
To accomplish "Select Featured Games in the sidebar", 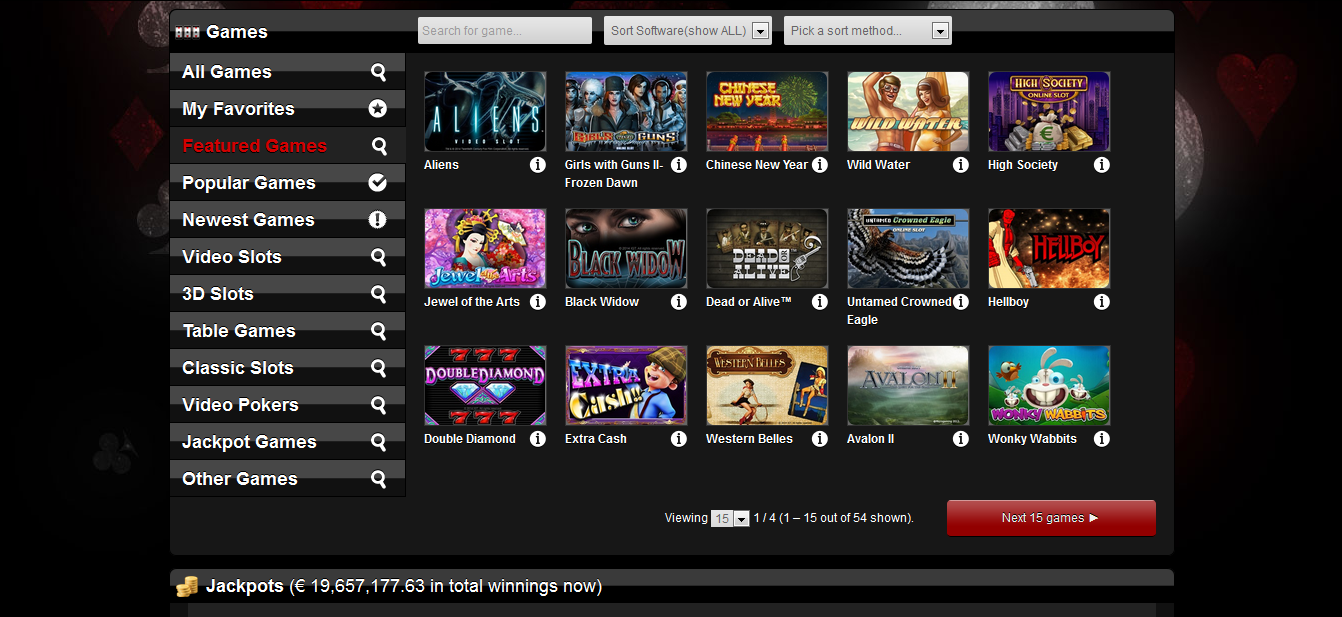I will point(288,146).
